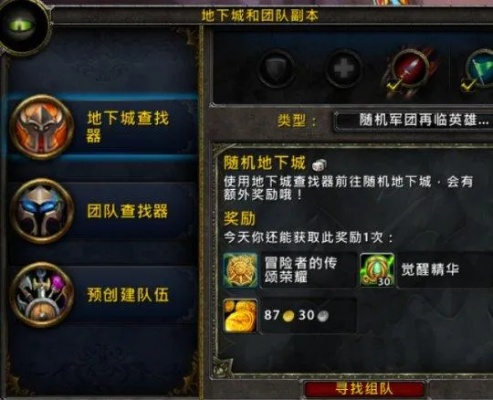
Task: Click the orange helmet dungeon finder icon
Action: tap(41, 127)
